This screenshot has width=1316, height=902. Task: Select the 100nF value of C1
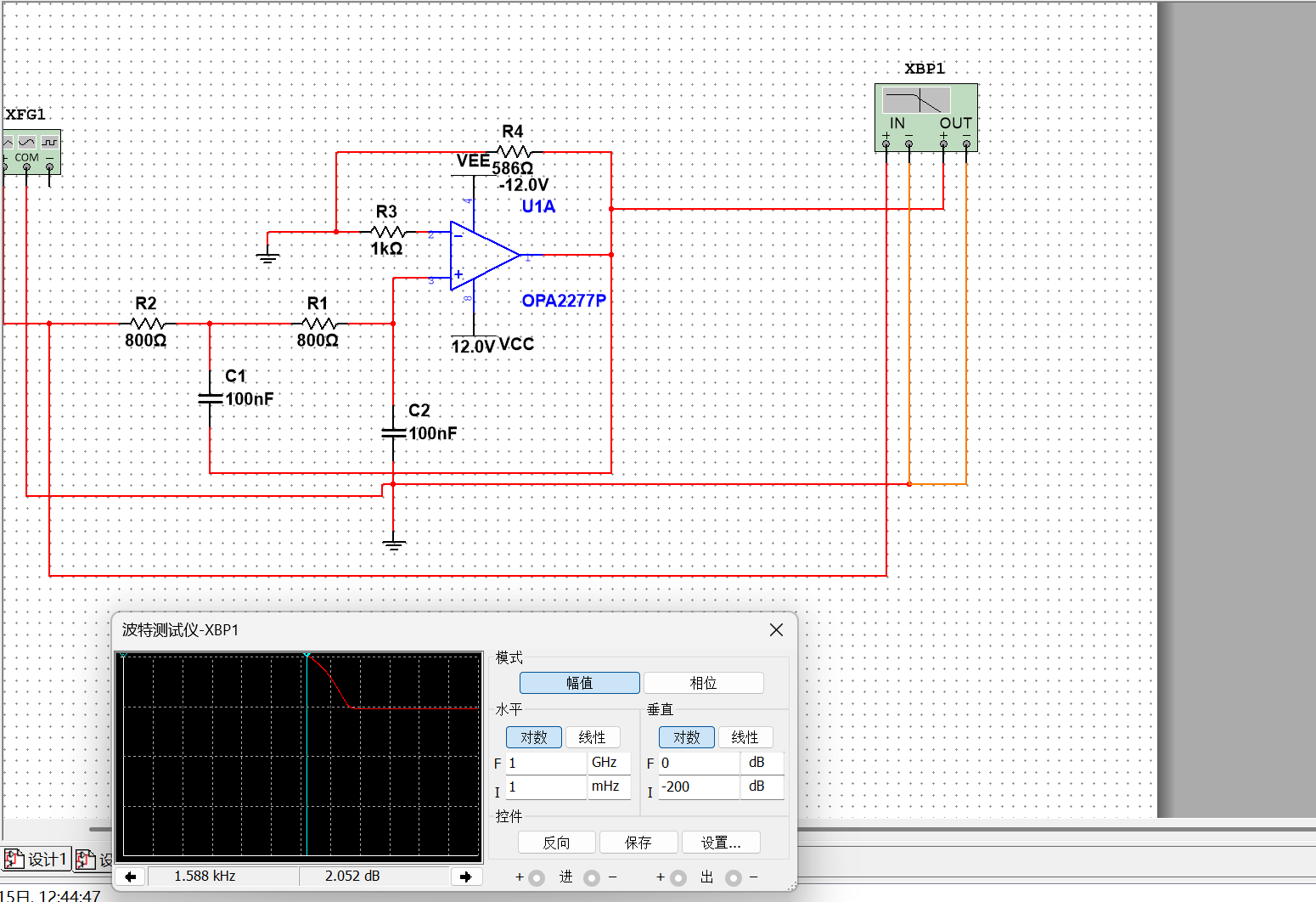[250, 399]
